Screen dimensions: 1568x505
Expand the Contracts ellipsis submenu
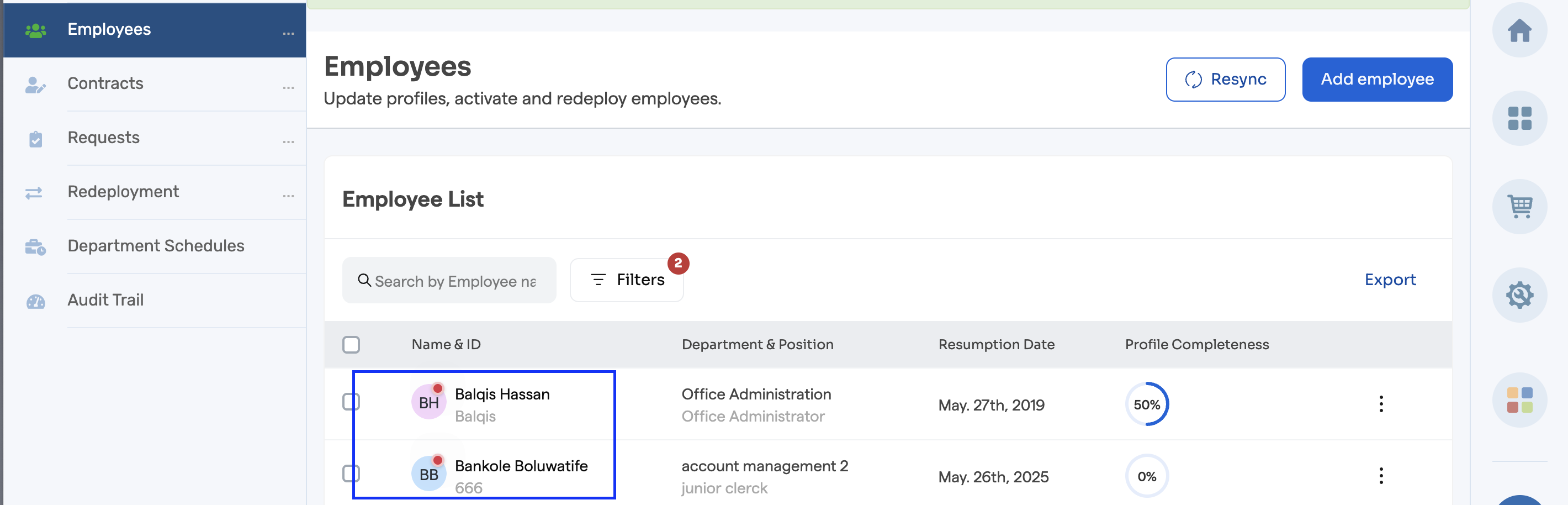click(289, 87)
